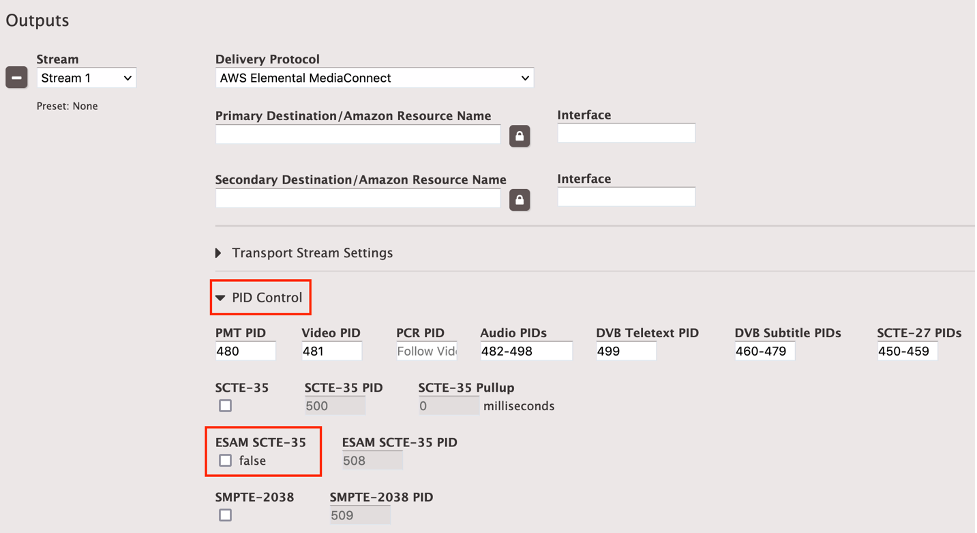The image size is (977, 533).
Task: Click the Video PID field
Action: (331, 351)
